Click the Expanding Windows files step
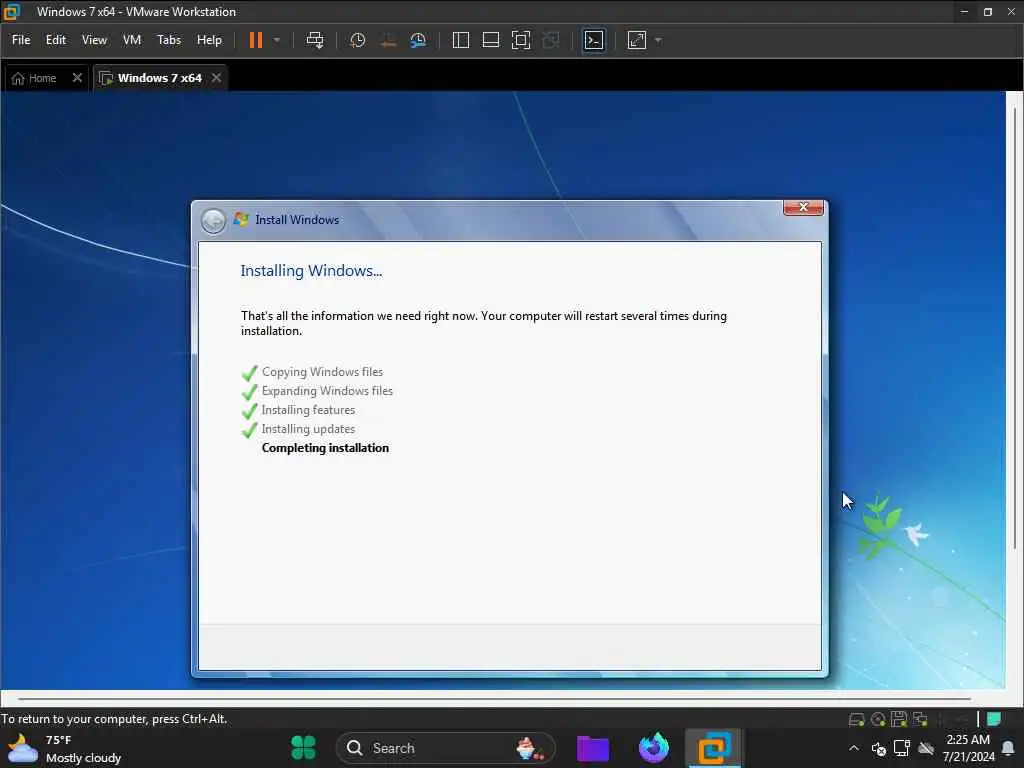The height and width of the screenshot is (768, 1024). [x=327, y=391]
